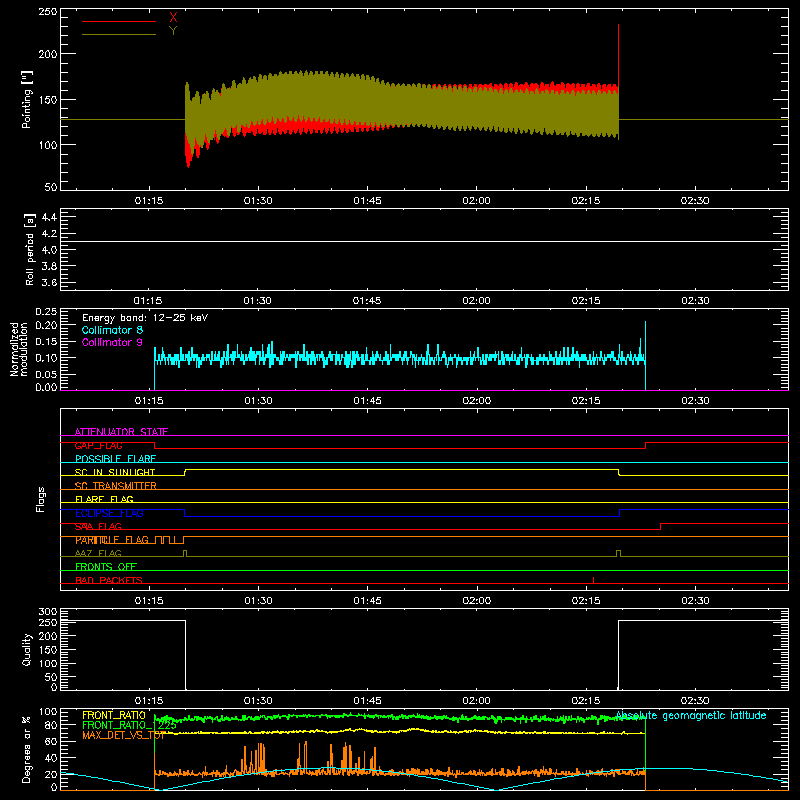Click the Flags axis title

(x=41, y=499)
